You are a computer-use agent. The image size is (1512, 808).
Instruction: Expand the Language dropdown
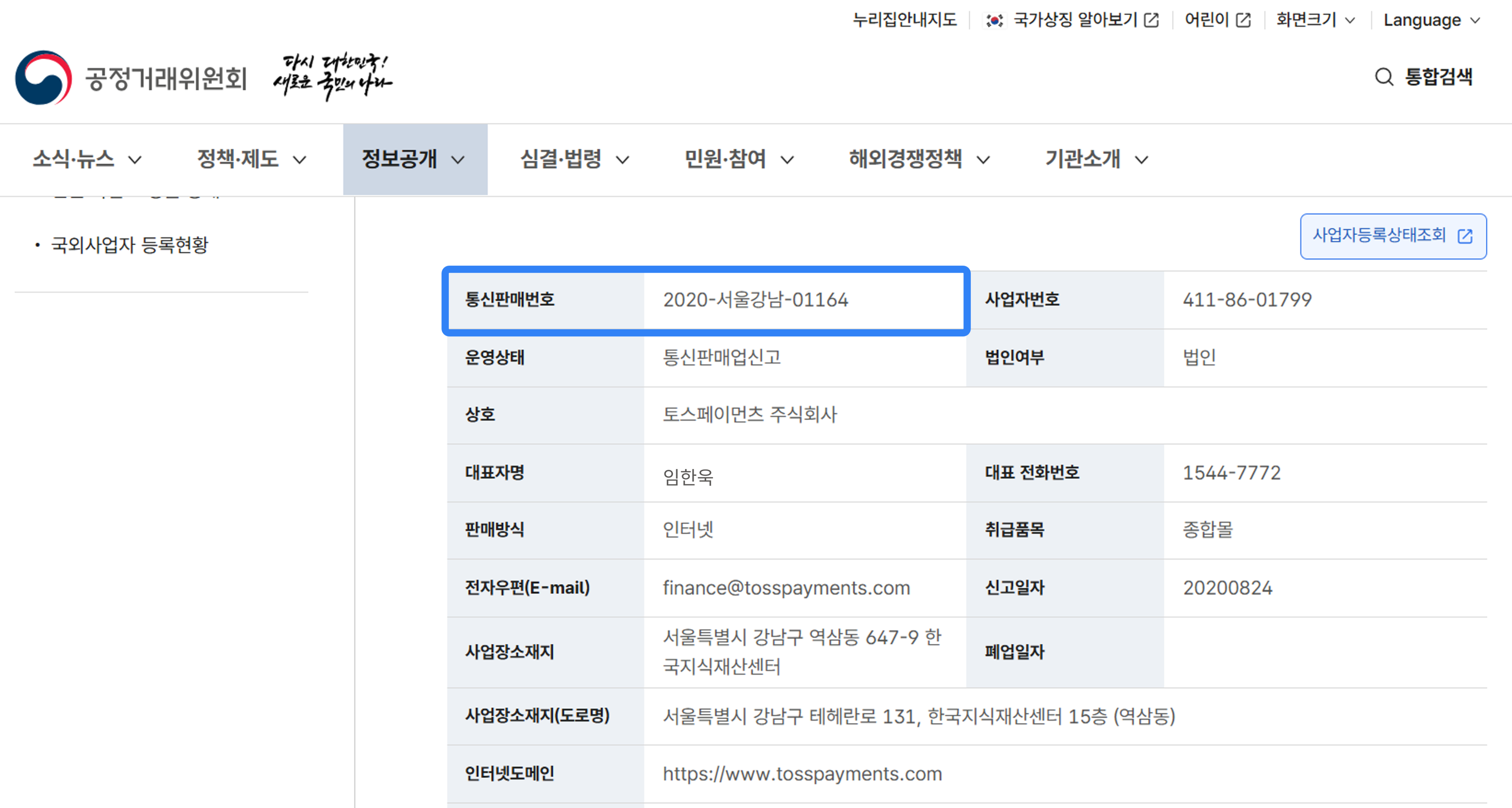click(1431, 20)
